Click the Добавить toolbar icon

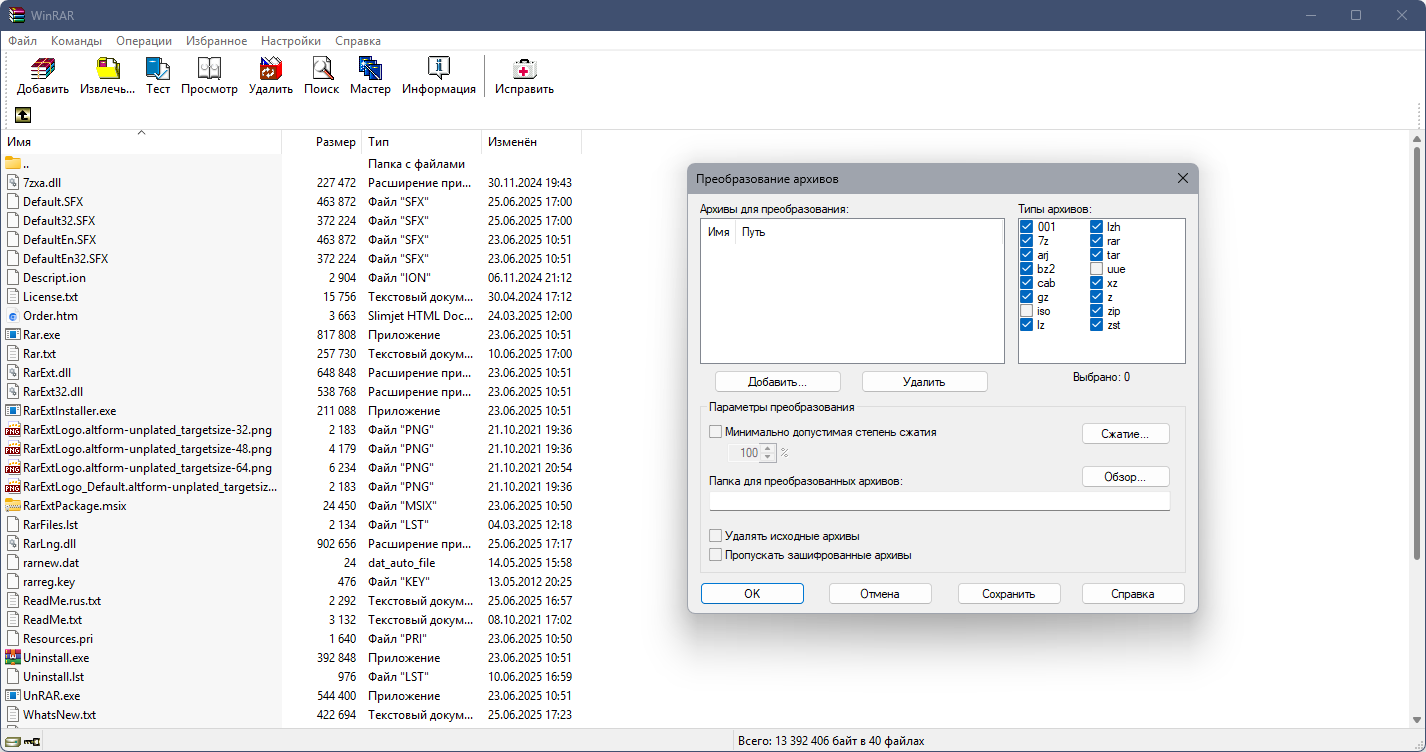pos(43,69)
